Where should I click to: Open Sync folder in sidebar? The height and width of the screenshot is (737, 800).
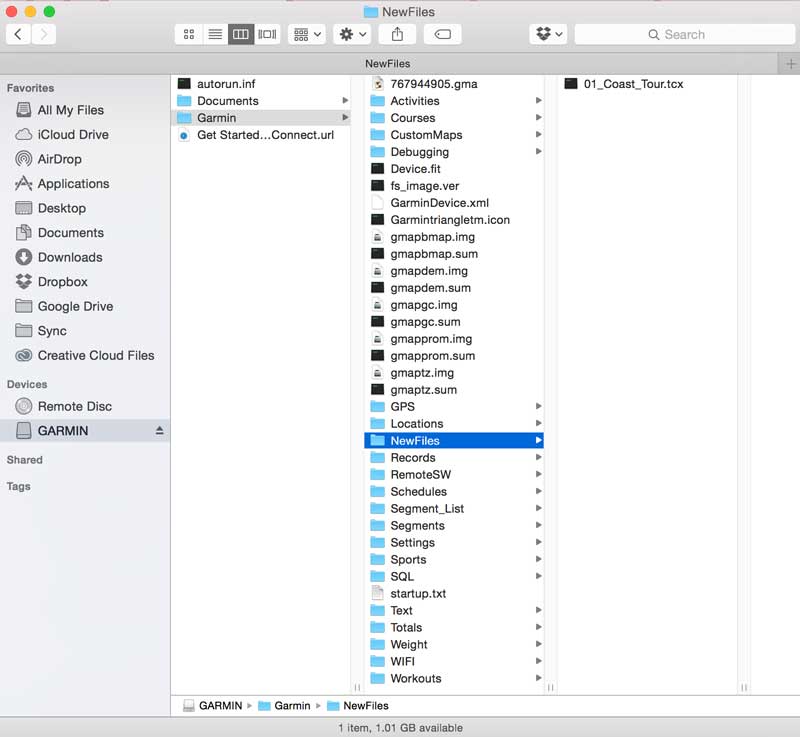tap(41, 331)
